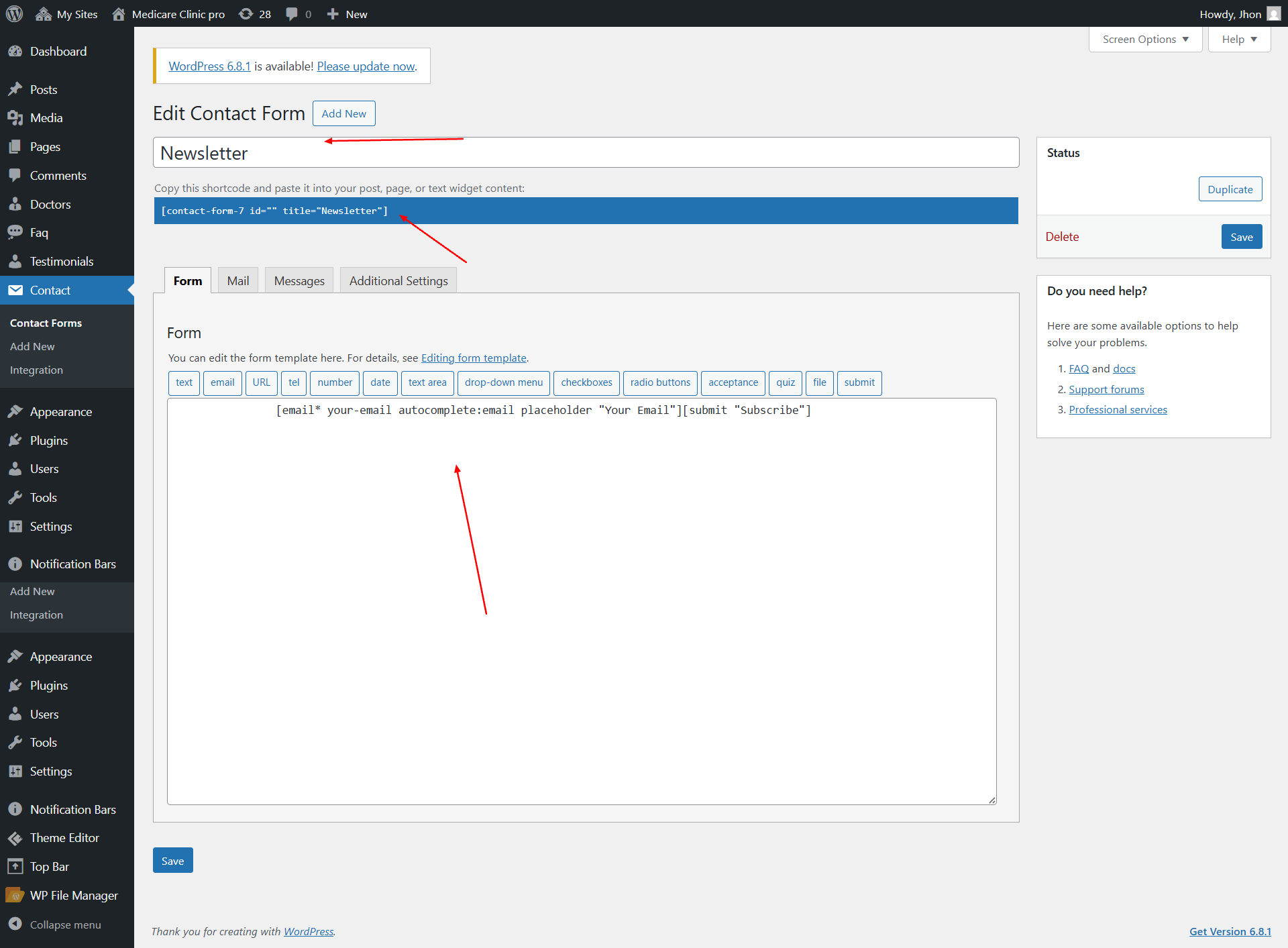Viewport: 1288px width, 948px height.
Task: Insert a radio buttons tag
Action: 660,383
